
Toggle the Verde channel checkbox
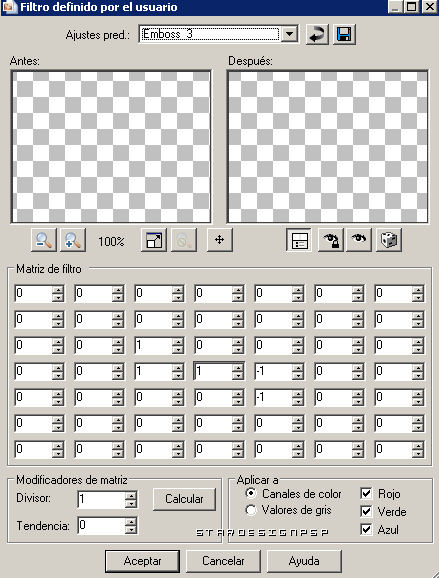point(366,511)
